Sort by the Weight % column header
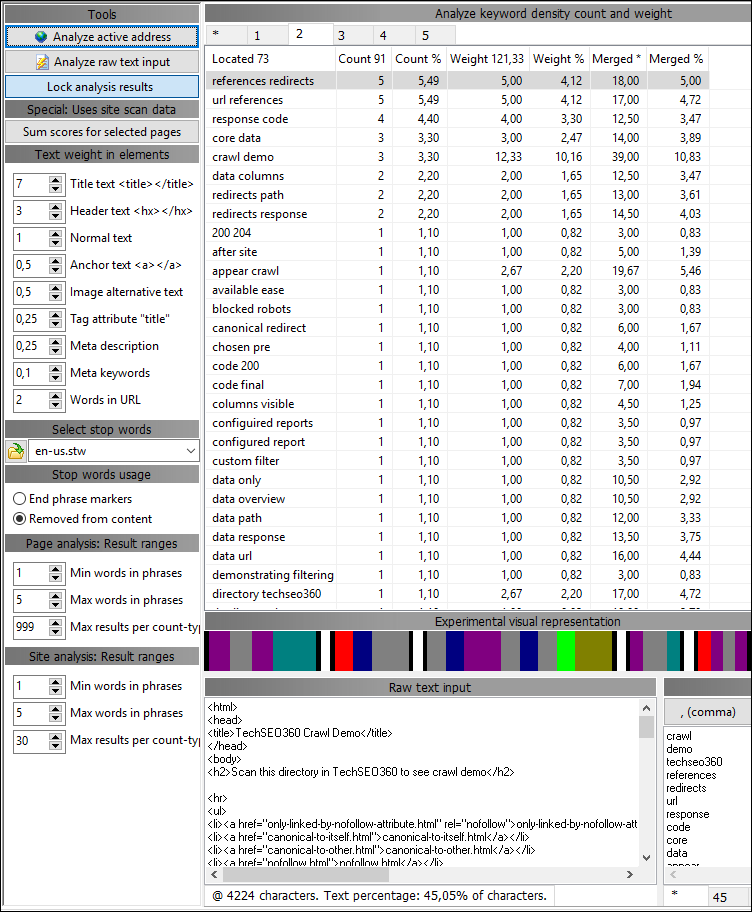752x912 pixels. (x=559, y=59)
